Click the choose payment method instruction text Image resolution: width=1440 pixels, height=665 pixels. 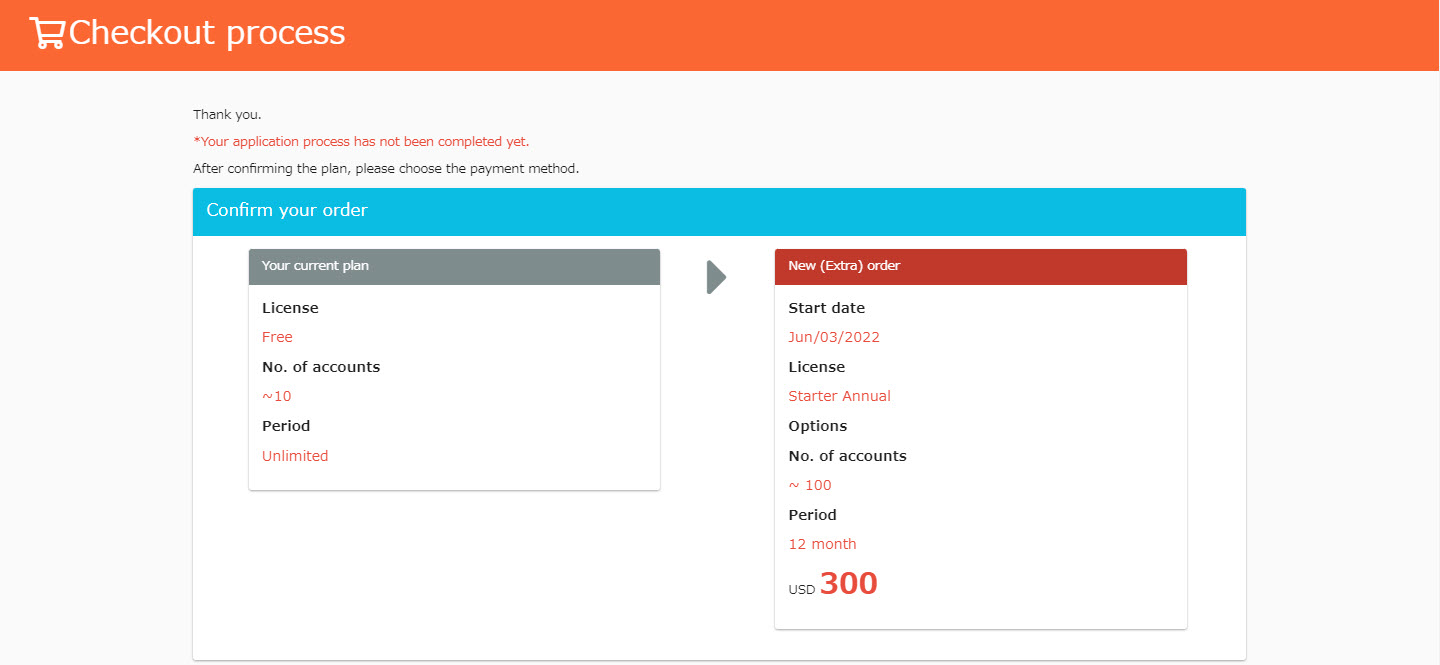pos(386,169)
